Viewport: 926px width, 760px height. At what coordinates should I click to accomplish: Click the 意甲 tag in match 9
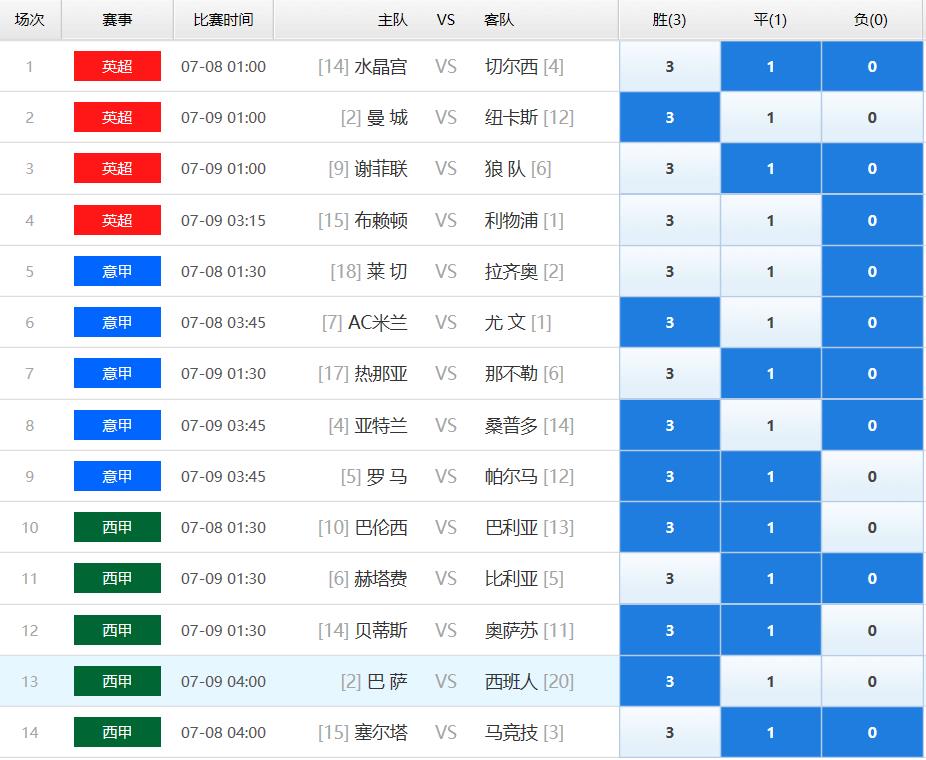pyautogui.click(x=117, y=476)
